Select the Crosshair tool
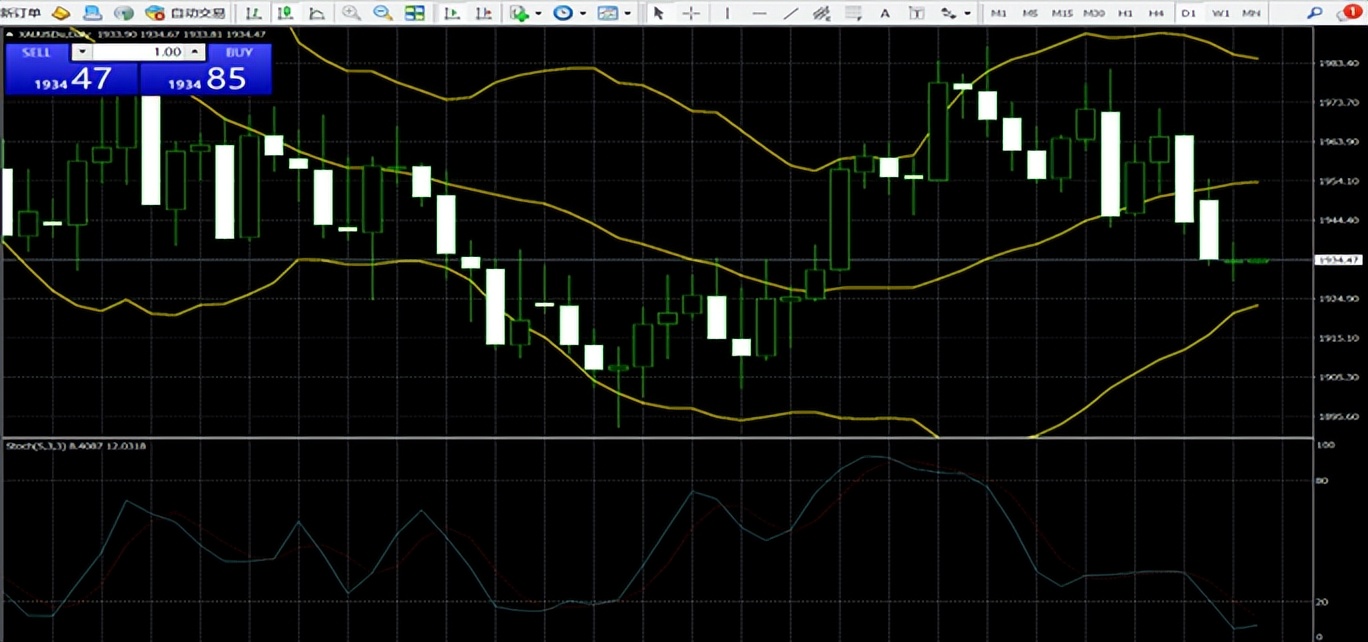 tap(690, 13)
